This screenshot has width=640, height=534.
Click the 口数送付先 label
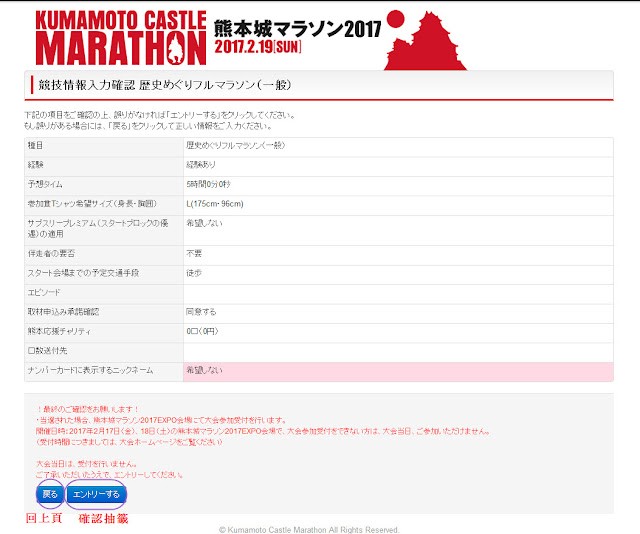47,351
